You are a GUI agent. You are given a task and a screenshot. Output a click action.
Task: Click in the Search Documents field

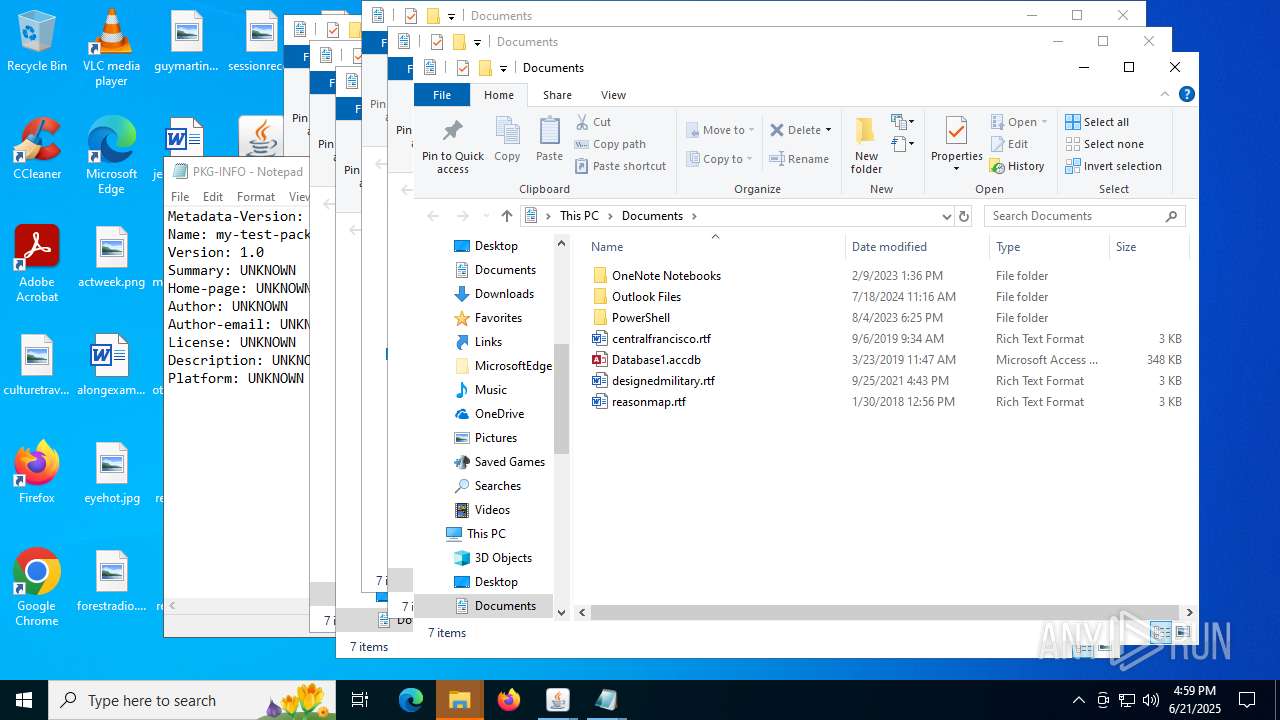click(1075, 216)
